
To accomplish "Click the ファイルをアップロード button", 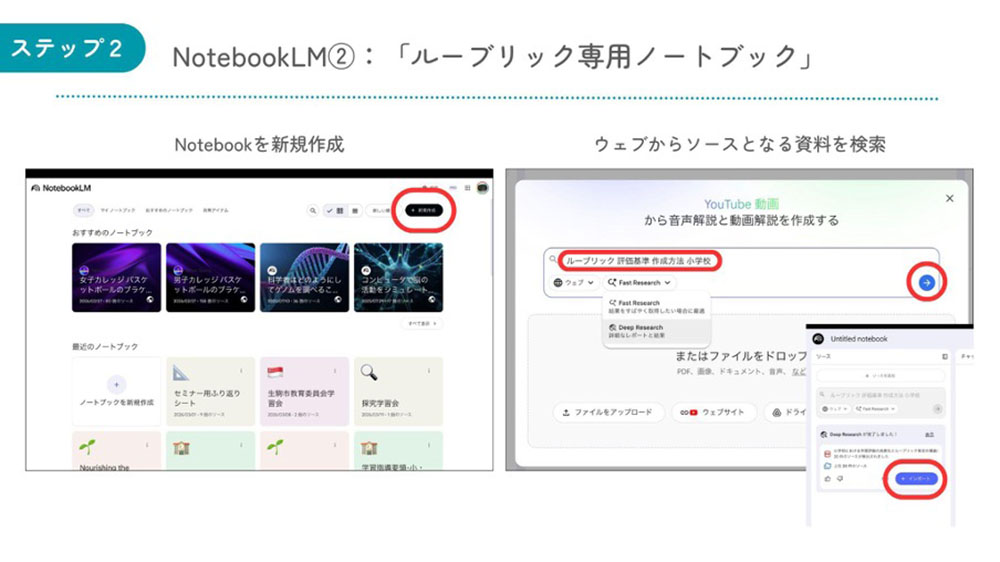I will 608,412.
